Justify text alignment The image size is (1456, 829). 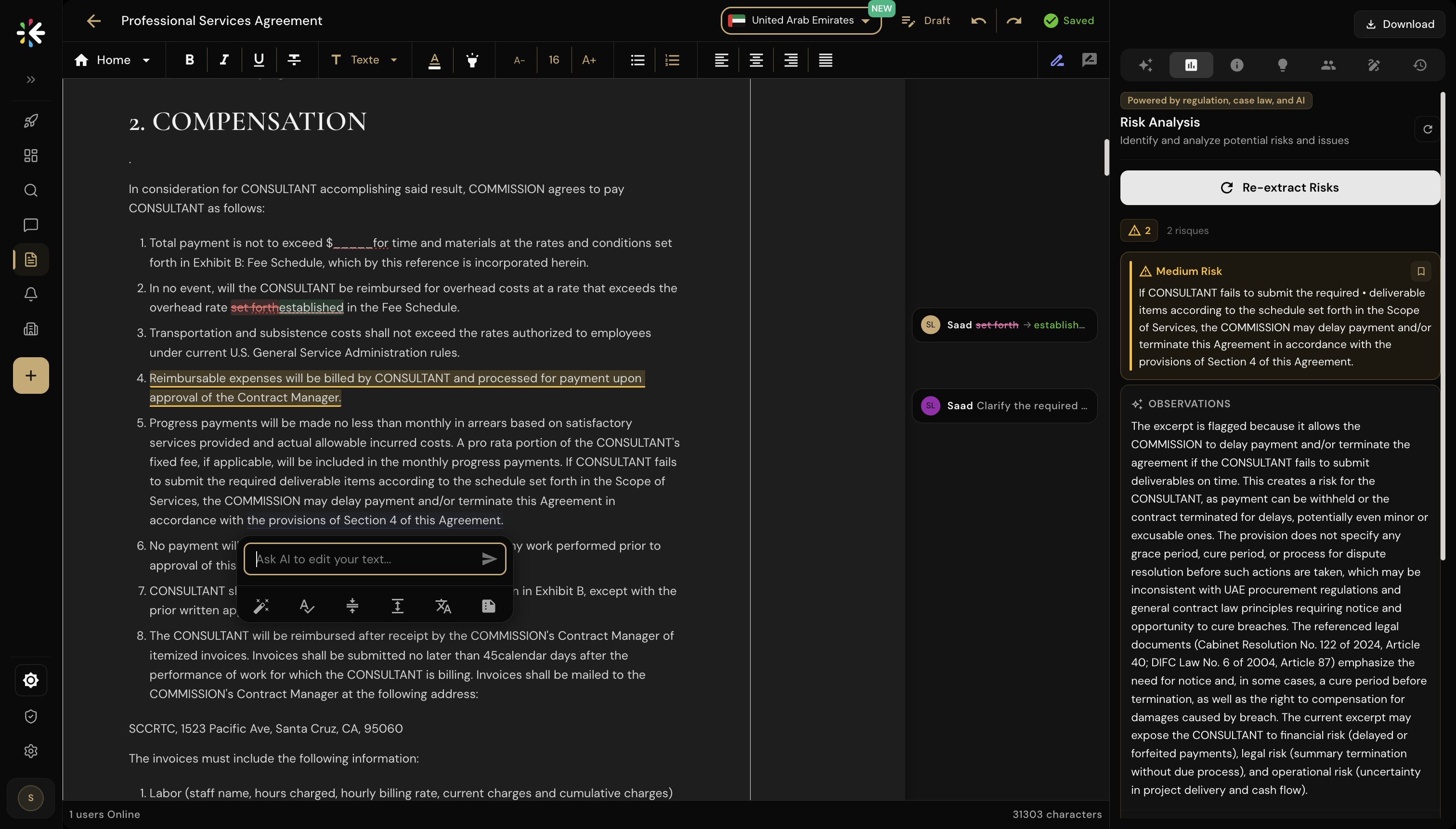click(825, 60)
